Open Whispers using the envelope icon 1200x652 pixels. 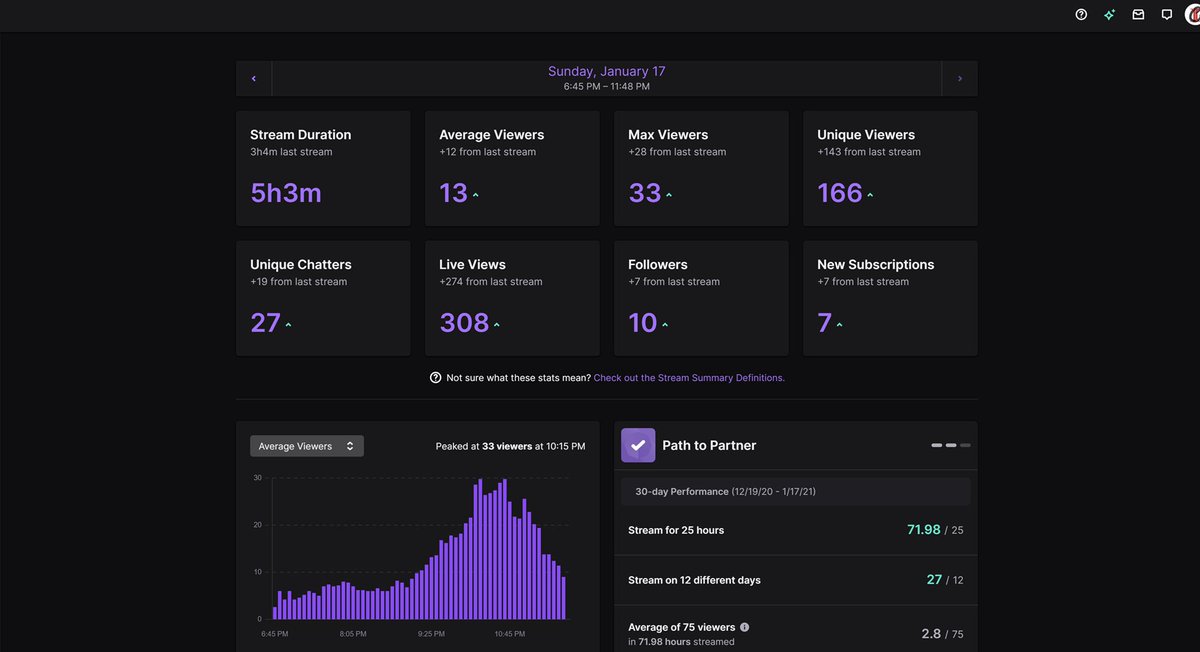click(1138, 14)
